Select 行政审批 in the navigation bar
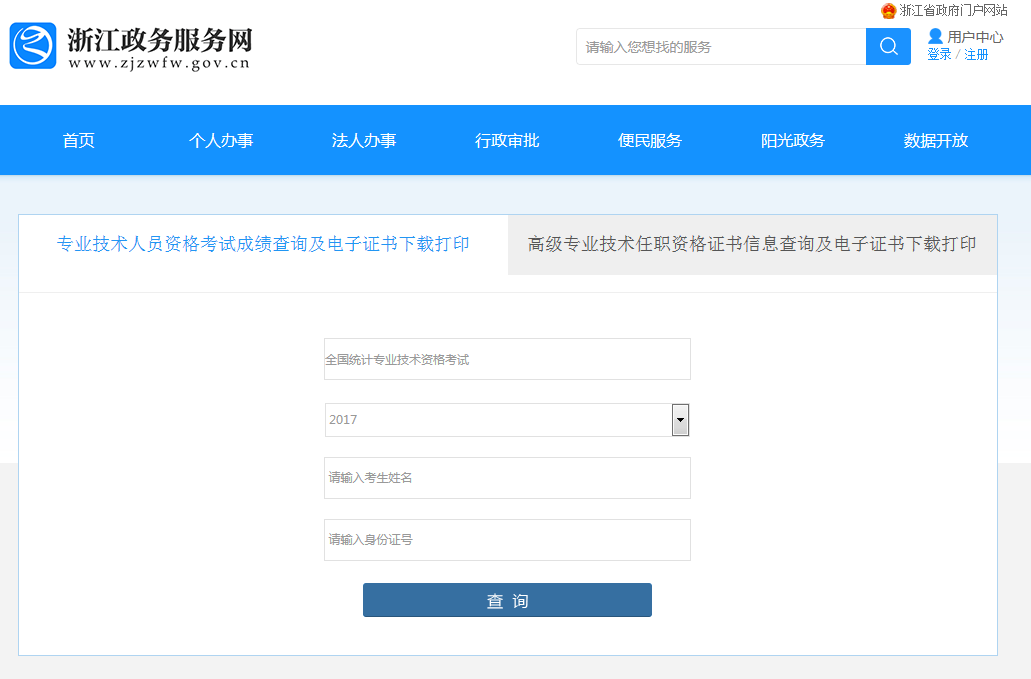The height and width of the screenshot is (679, 1031). coord(507,141)
